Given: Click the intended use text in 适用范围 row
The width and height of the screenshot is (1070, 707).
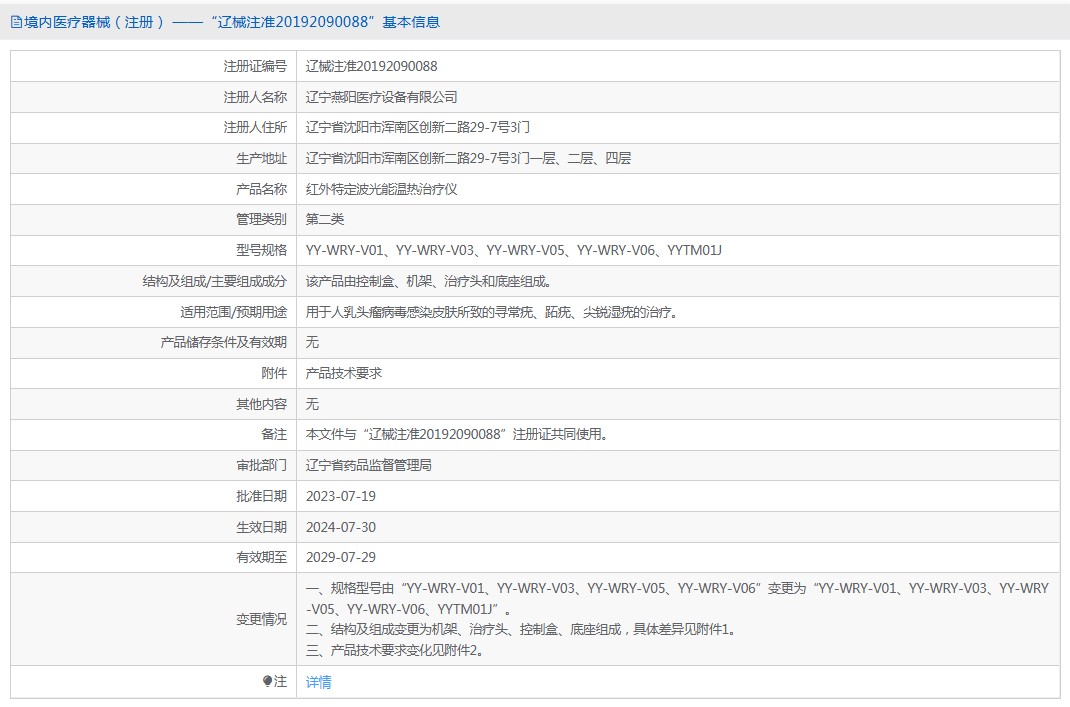Looking at the screenshot, I should 492,312.
